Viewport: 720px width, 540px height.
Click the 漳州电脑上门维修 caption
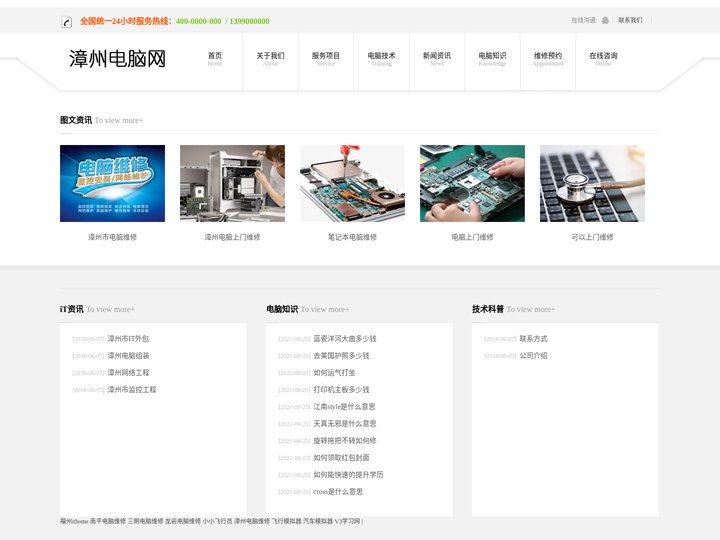tap(232, 237)
